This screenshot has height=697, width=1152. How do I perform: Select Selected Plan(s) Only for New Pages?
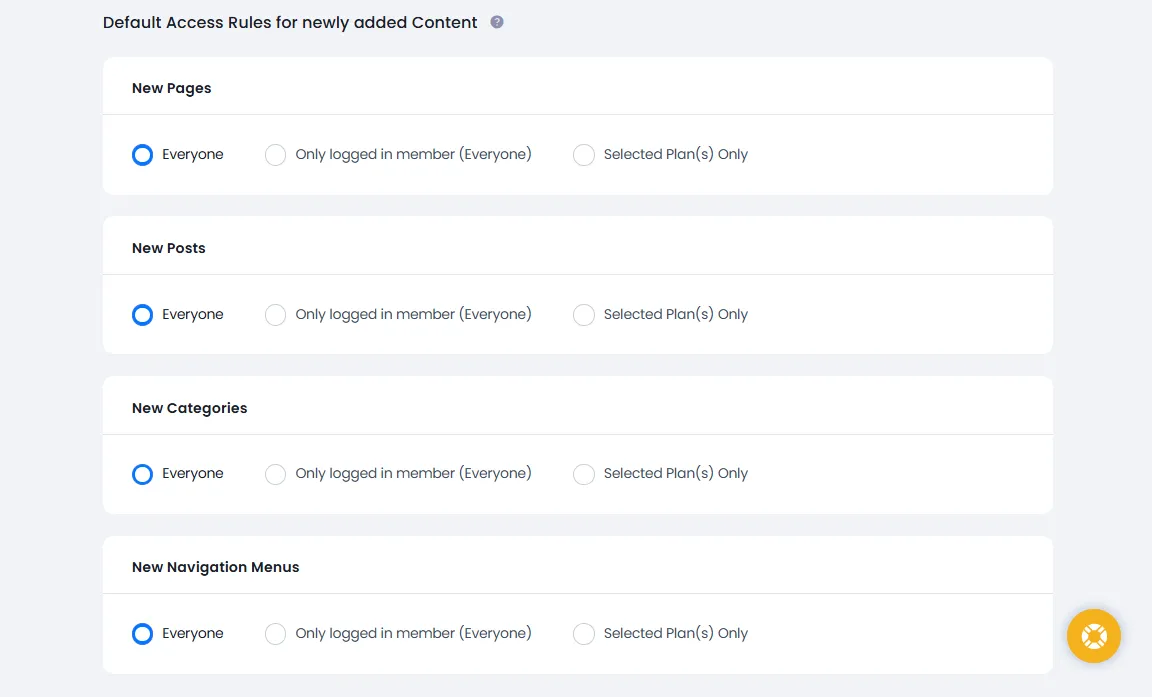click(x=584, y=155)
